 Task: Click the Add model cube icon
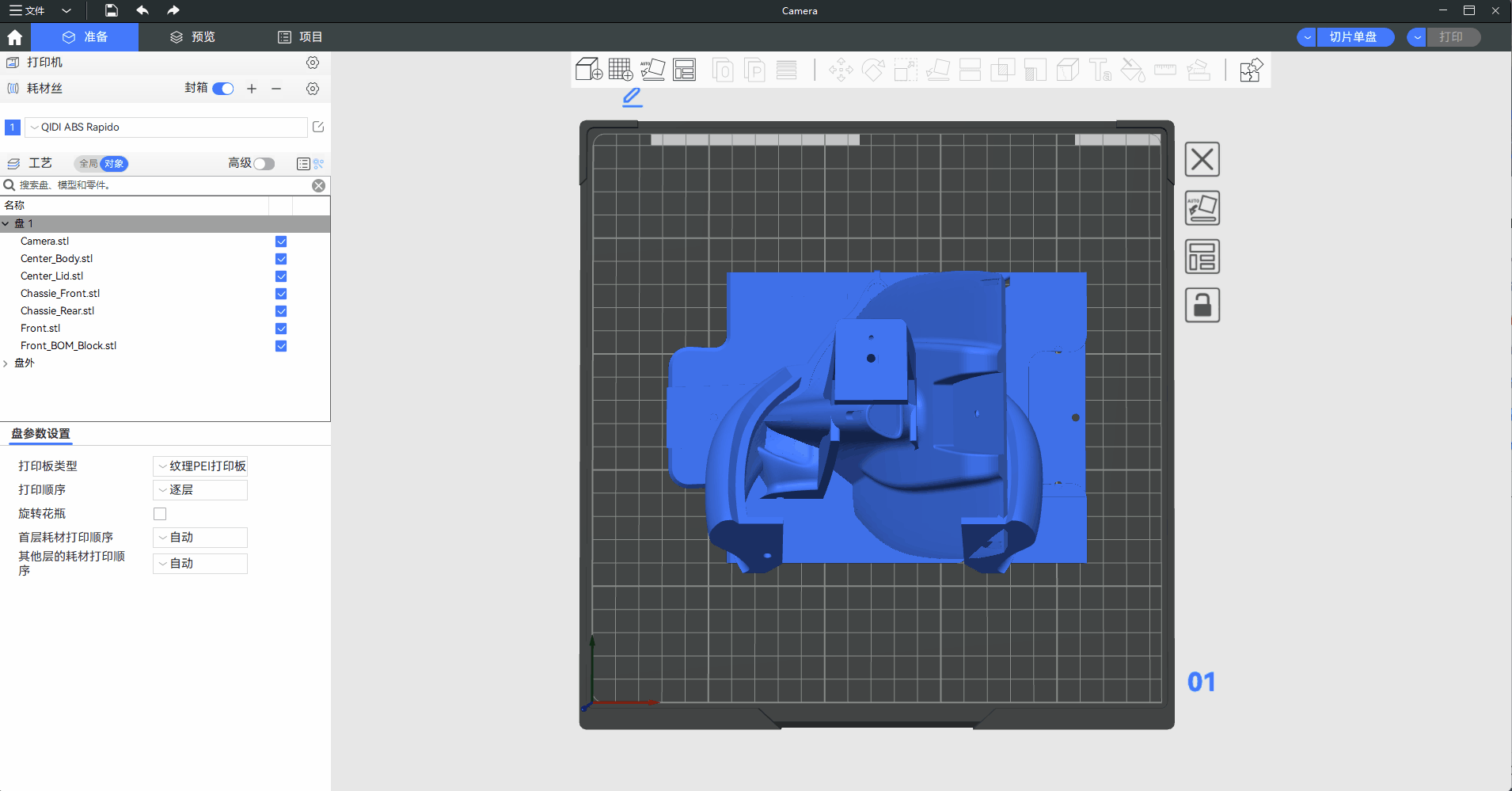point(588,70)
